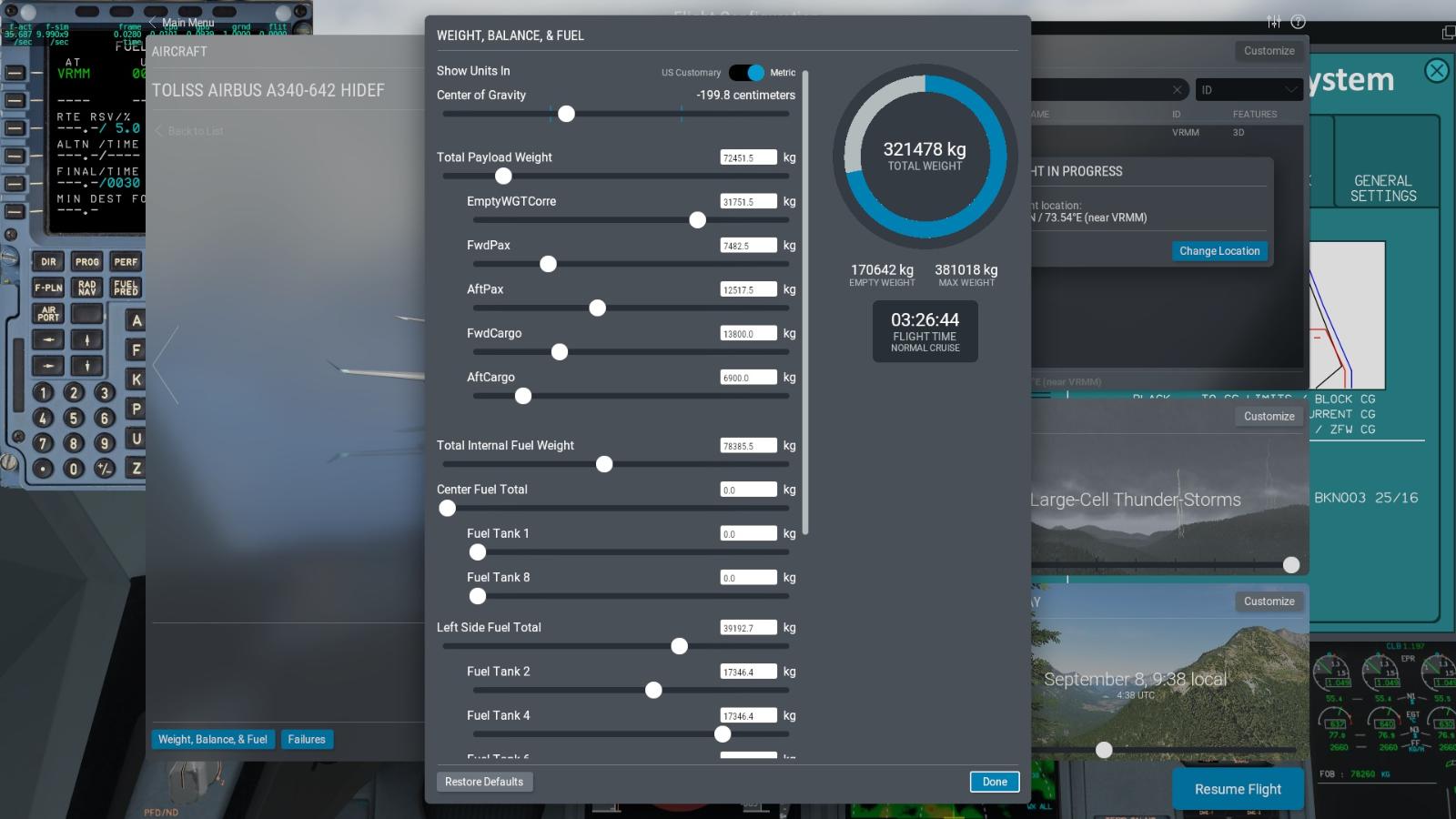The height and width of the screenshot is (819, 1456).
Task: Click the Change Location button
Action: tap(1219, 251)
